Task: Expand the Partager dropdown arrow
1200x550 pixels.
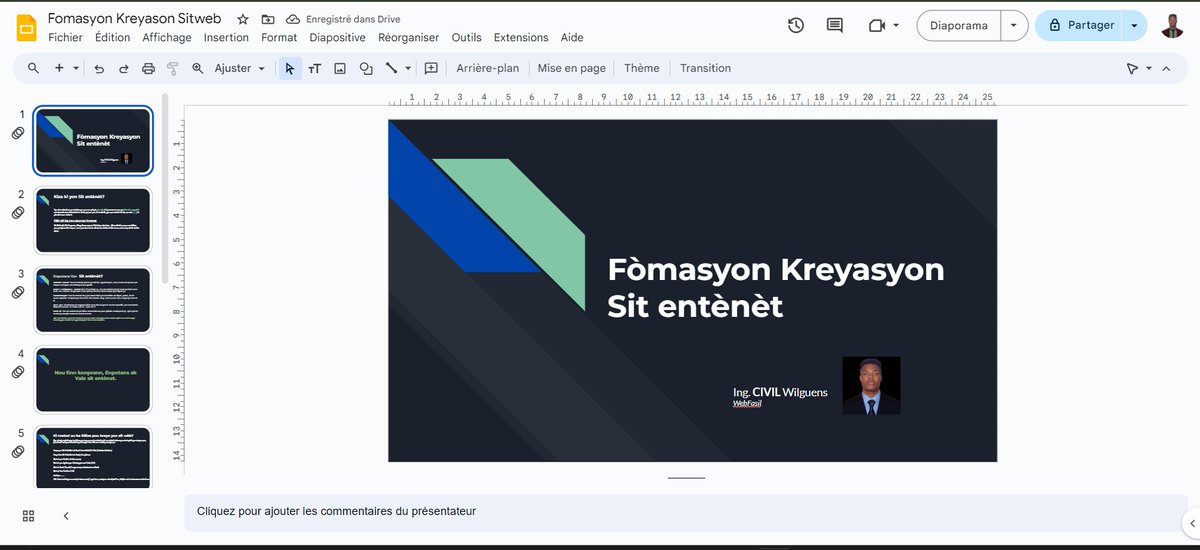Action: coord(1134,26)
